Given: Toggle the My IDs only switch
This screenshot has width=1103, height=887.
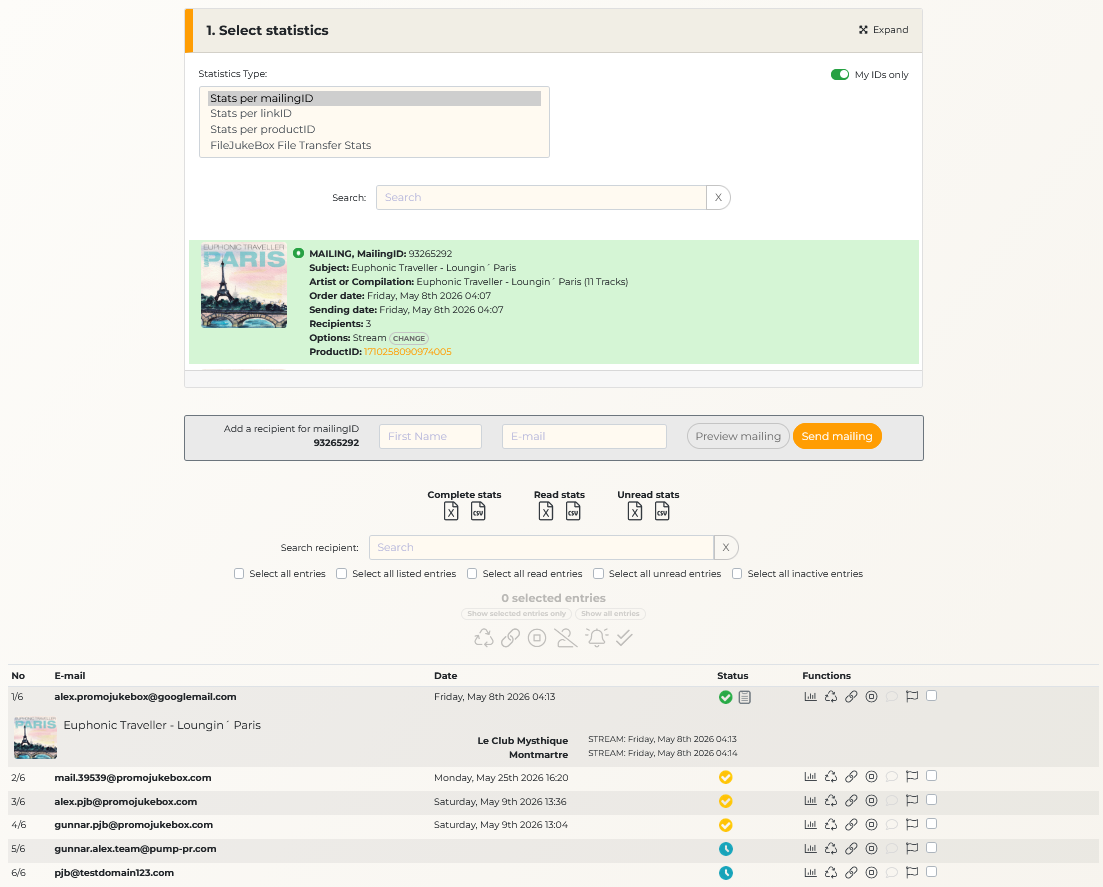Looking at the screenshot, I should [840, 75].
